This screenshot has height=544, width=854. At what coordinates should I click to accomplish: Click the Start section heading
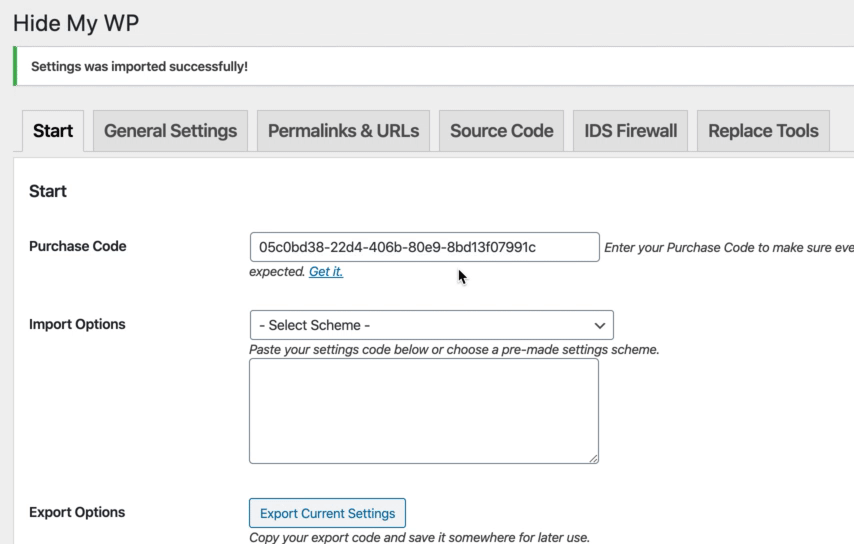click(x=49, y=191)
